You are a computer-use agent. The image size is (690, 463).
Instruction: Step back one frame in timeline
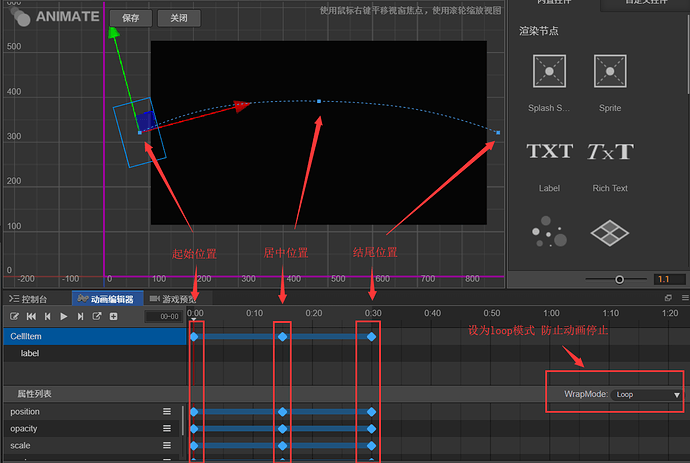coord(48,316)
